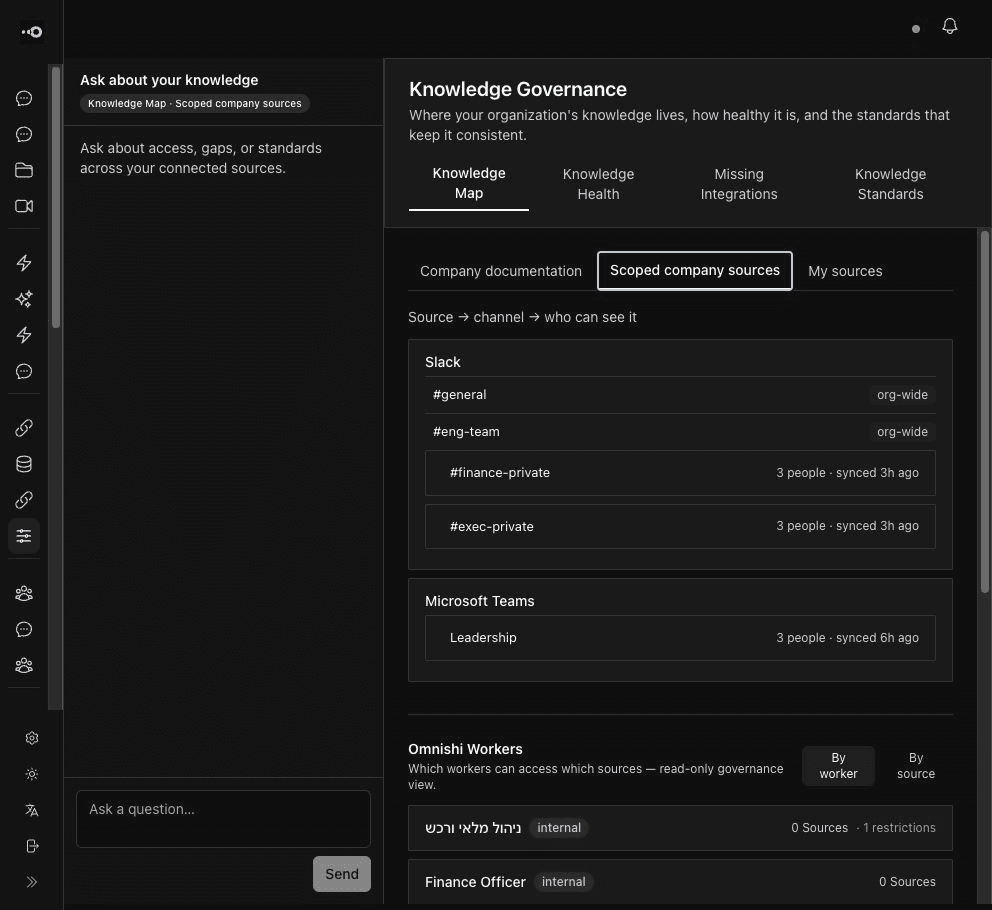Select the Scoped company sources sub-tab
This screenshot has height=910, width=992.
click(x=695, y=270)
